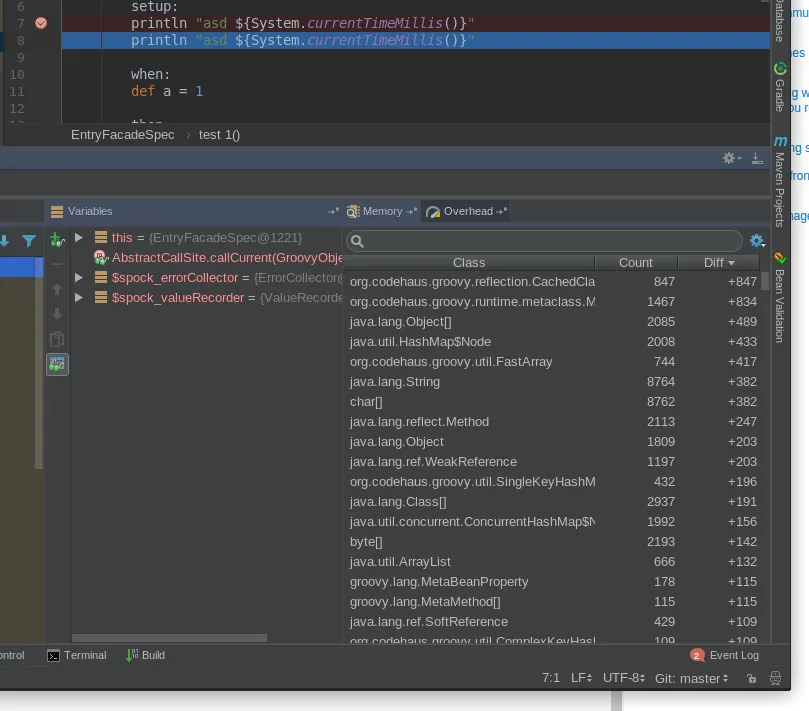Image resolution: width=809 pixels, height=711 pixels.
Task: Select java.util.HashMap$Node row
Action: click(553, 342)
